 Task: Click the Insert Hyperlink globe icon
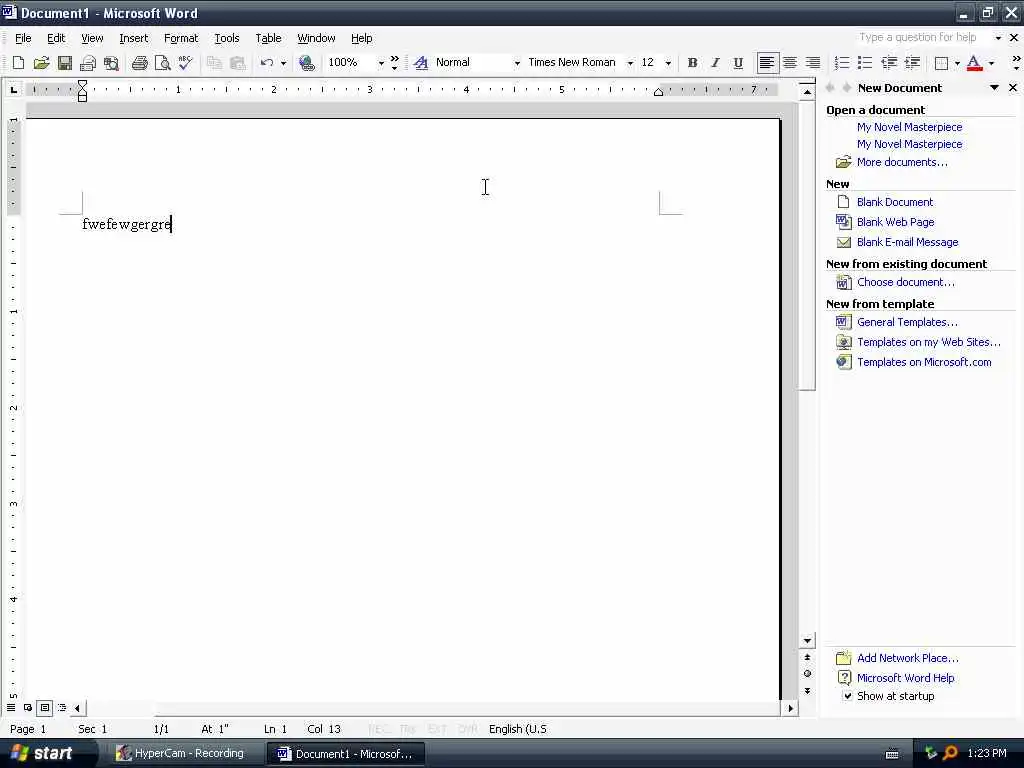tap(306, 63)
